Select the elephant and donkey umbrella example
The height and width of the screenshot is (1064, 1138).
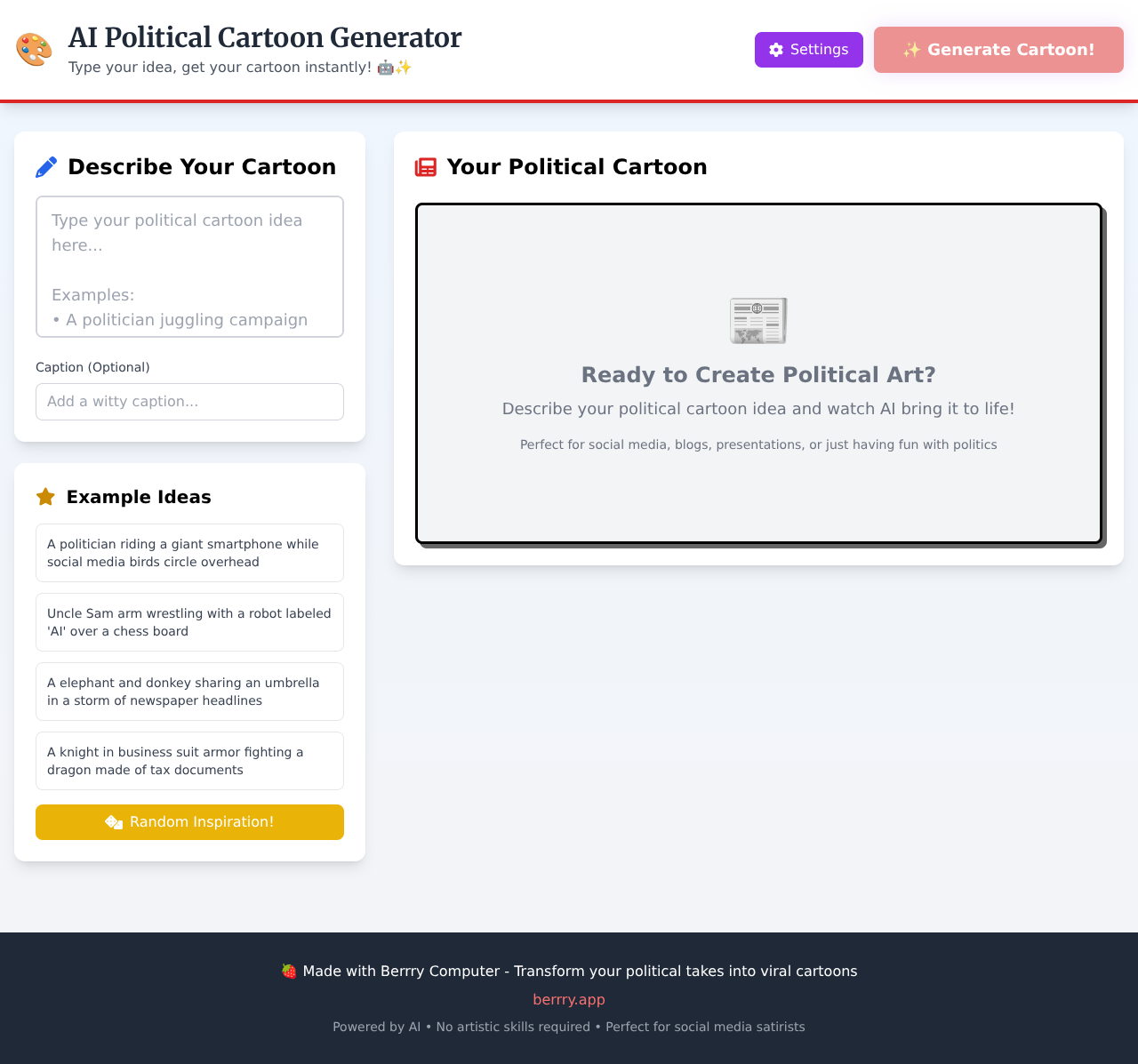189,691
